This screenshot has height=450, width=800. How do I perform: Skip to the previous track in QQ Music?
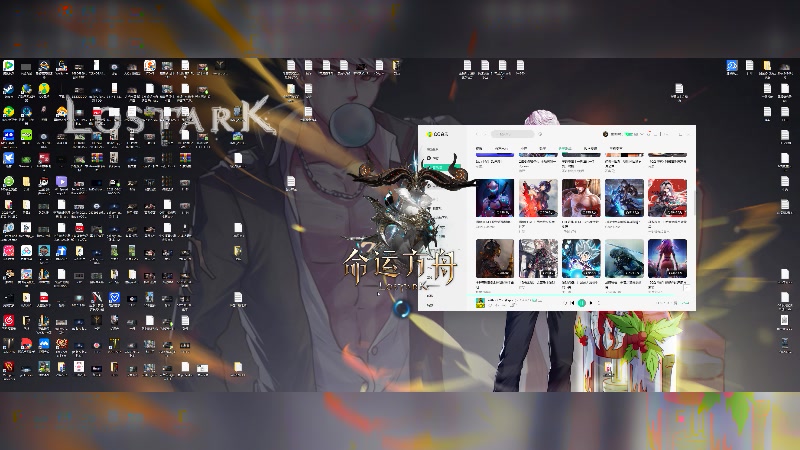click(x=572, y=303)
